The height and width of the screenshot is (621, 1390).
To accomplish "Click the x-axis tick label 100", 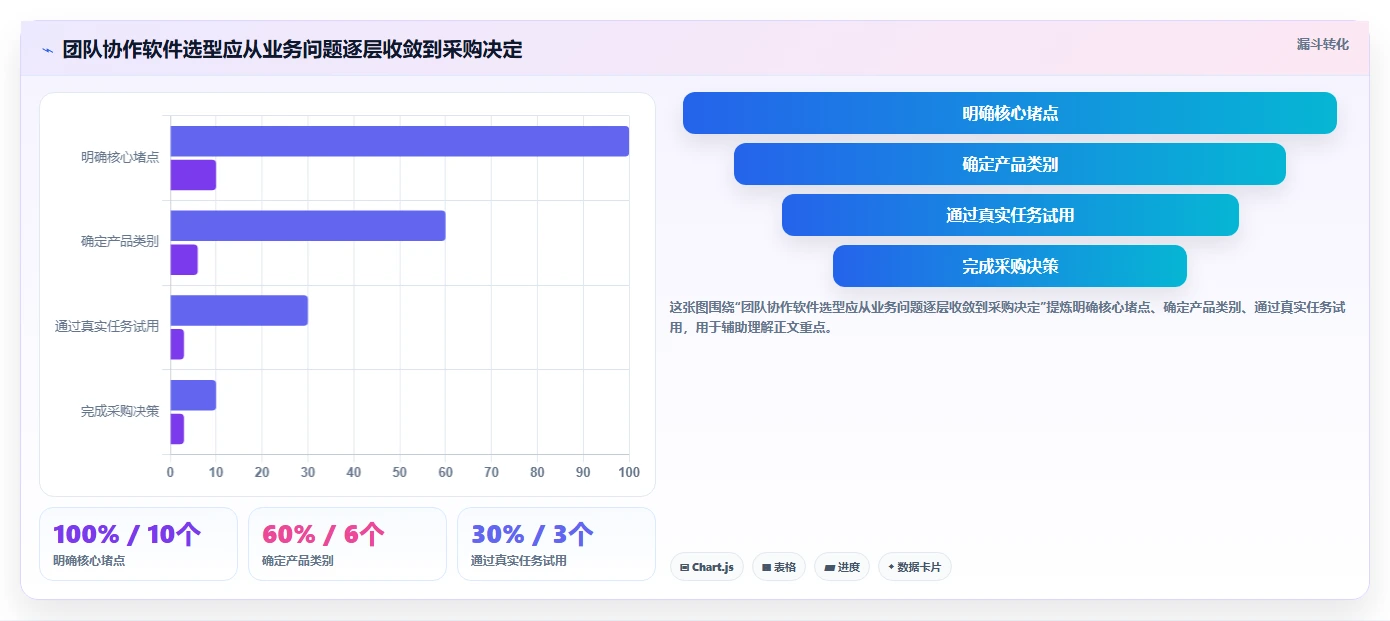I will [x=629, y=472].
